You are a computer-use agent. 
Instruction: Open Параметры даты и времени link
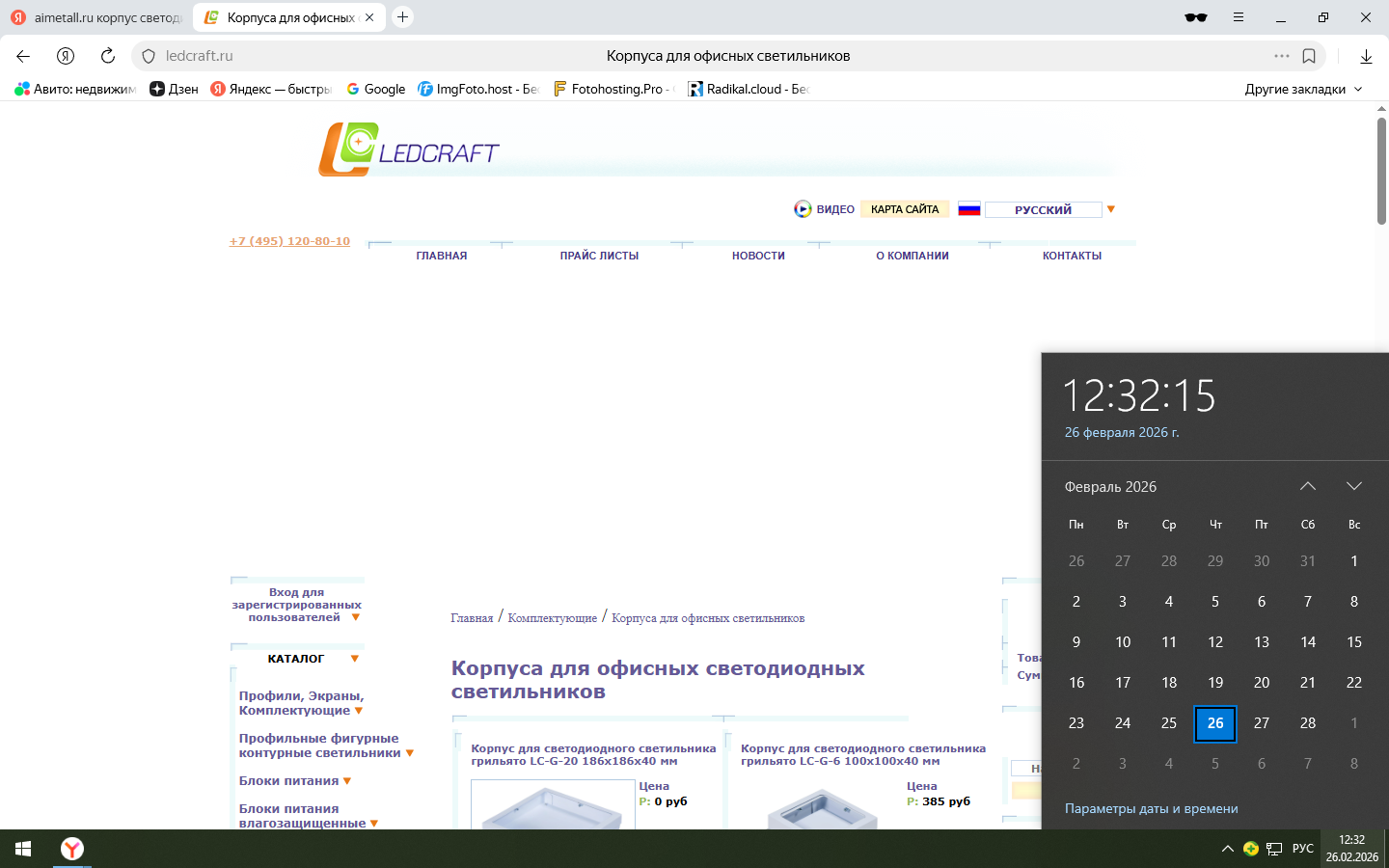click(x=1151, y=808)
